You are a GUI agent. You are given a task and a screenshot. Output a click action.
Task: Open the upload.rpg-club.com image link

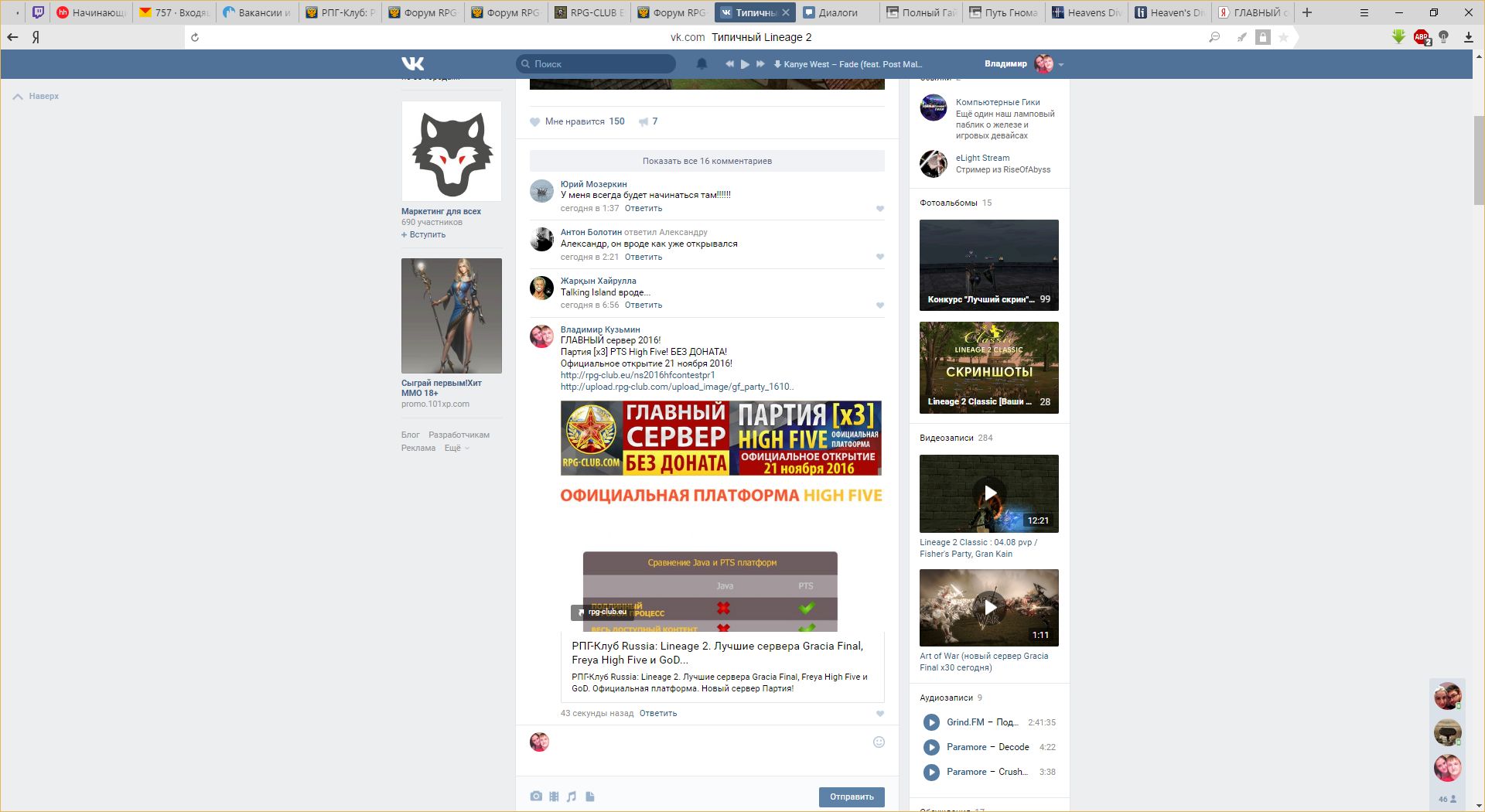(677, 387)
